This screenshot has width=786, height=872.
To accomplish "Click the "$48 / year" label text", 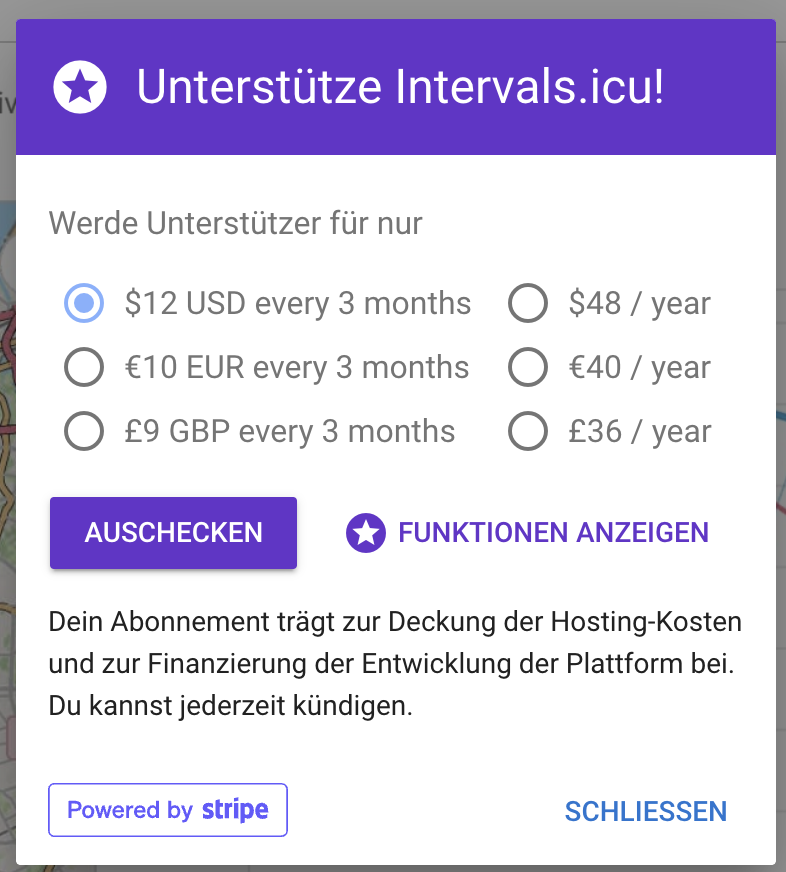I will pyautogui.click(x=640, y=303).
